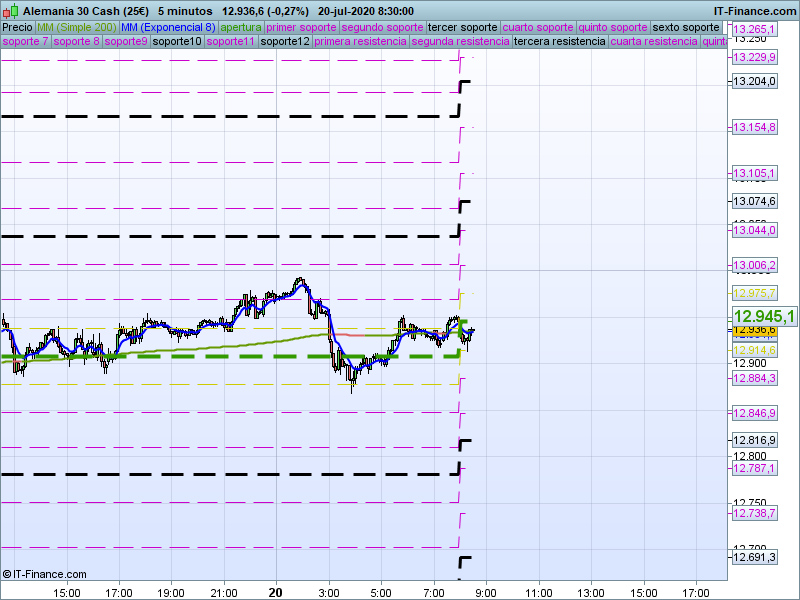800x600 pixels.
Task: Click the green 12.945,1 current price label
Action: (x=764, y=316)
